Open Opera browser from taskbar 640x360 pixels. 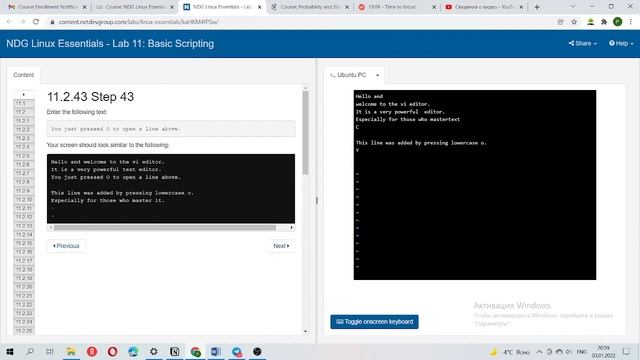point(112,351)
